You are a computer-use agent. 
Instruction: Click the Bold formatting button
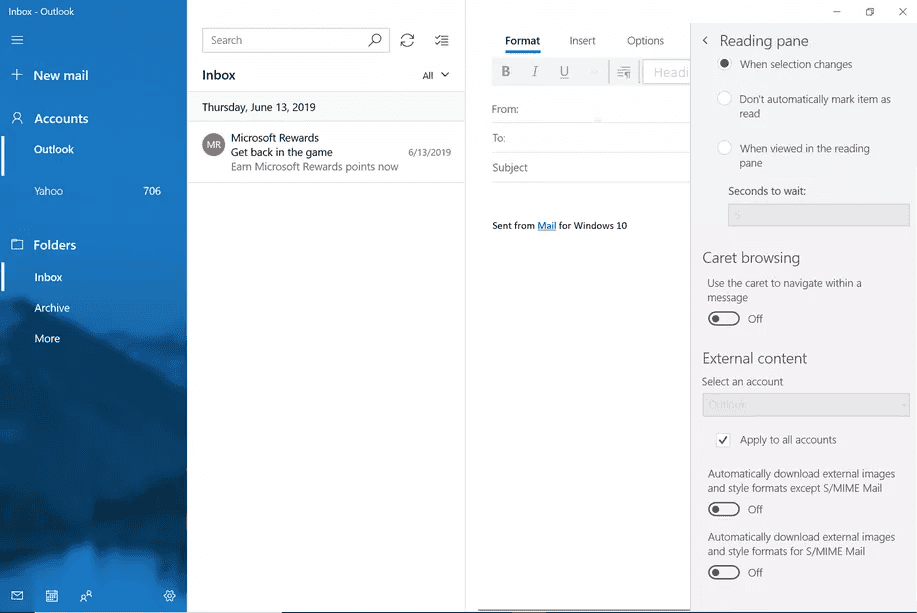(x=506, y=71)
